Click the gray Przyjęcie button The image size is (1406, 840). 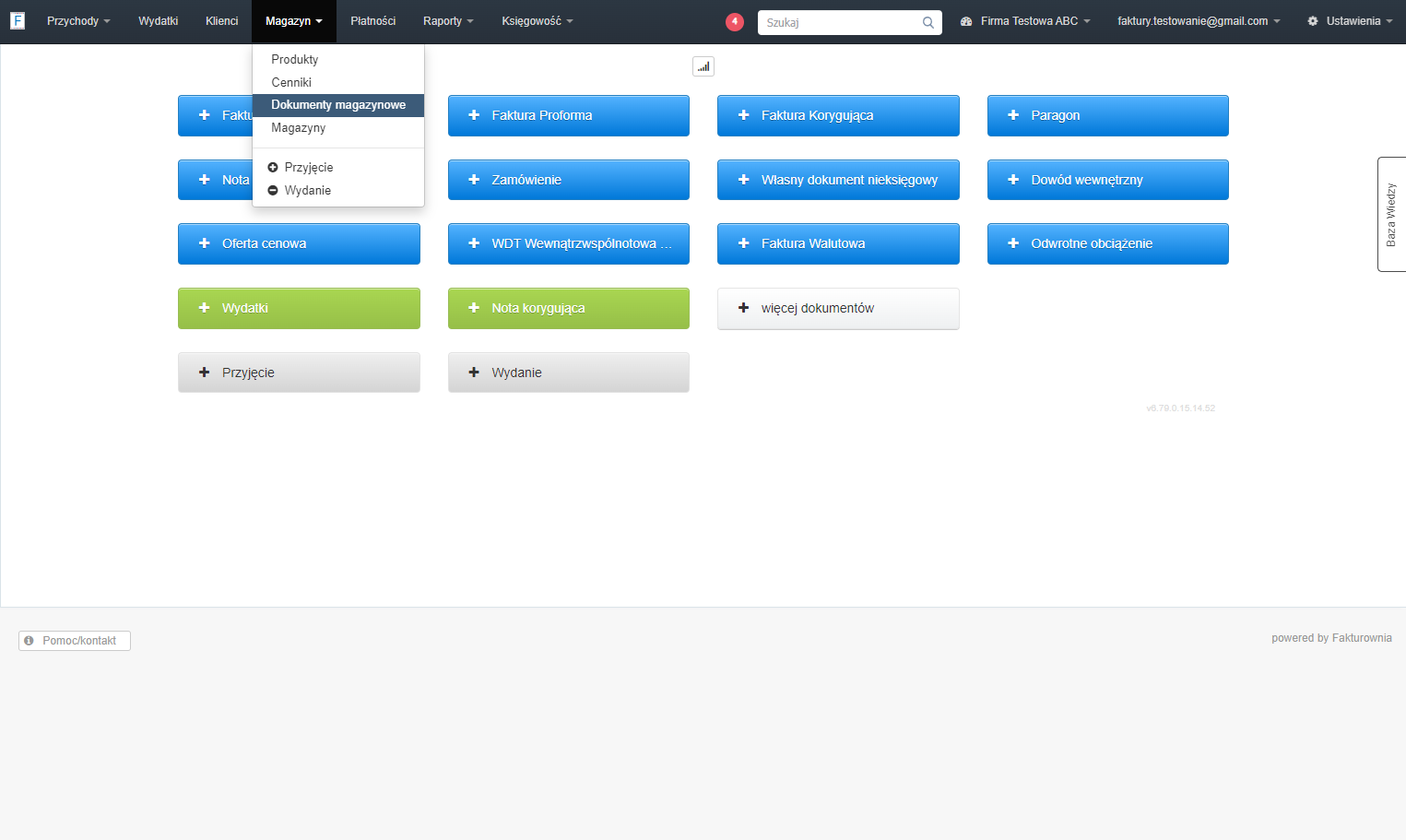(299, 373)
